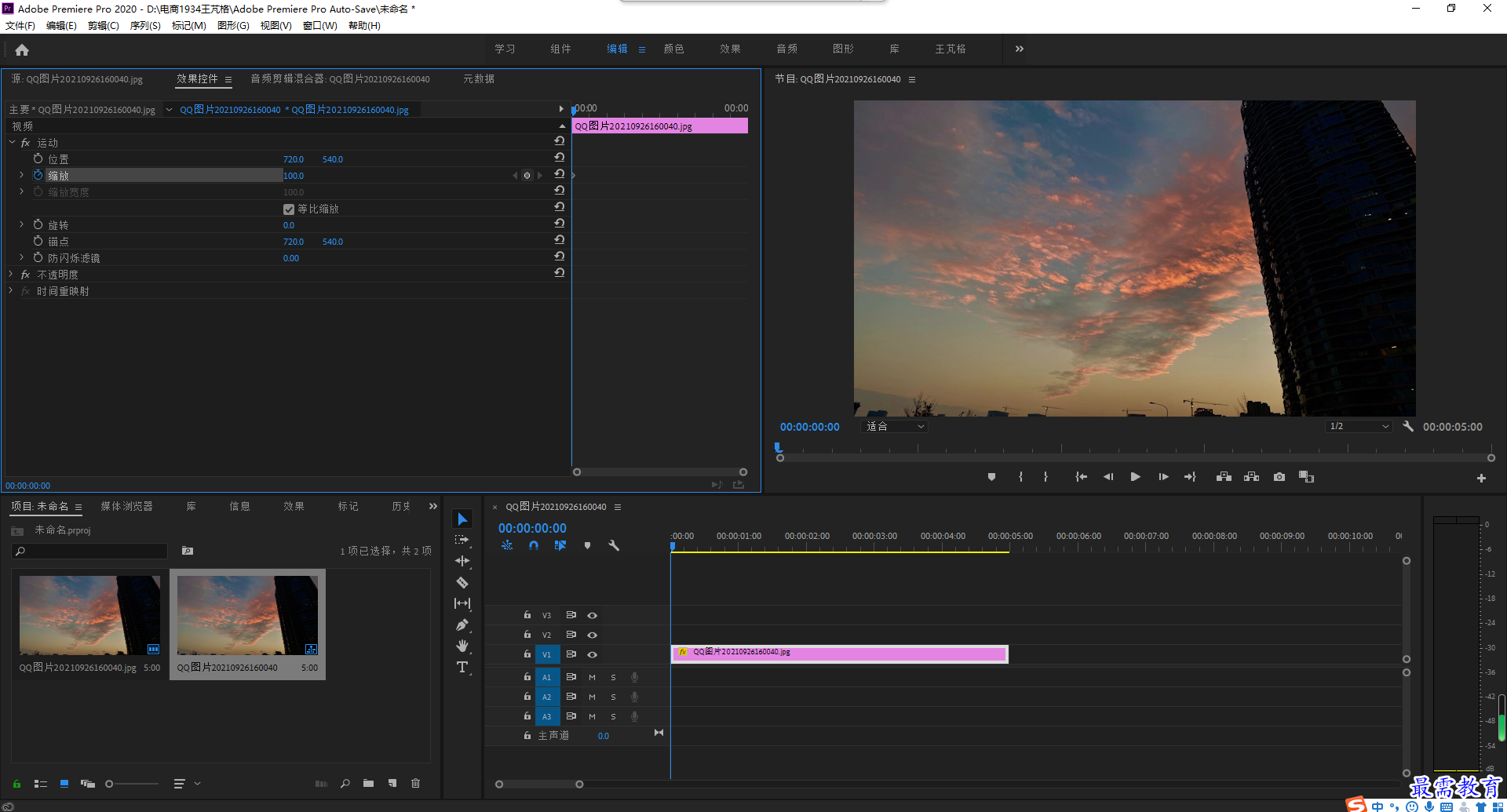Click Rotation value 0.0
1507x812 pixels.
pos(289,225)
